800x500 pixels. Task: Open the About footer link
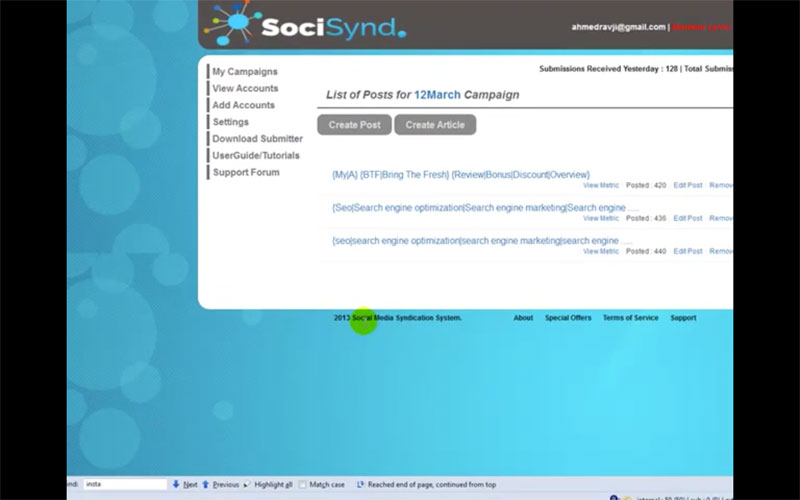coord(523,318)
